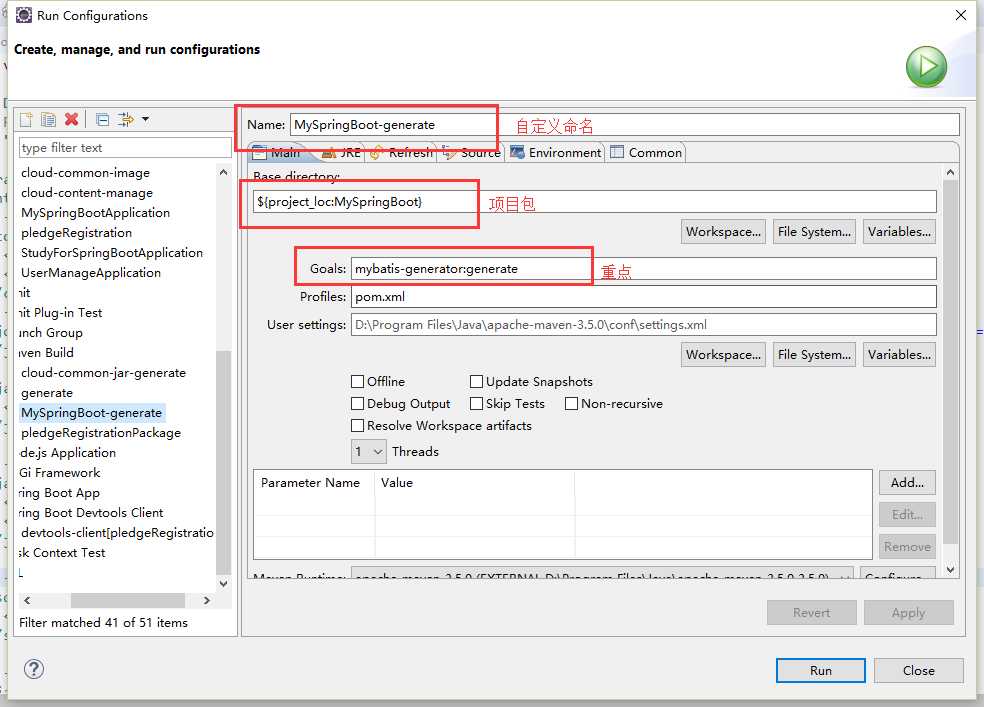Click the green Run arrow banner icon
This screenshot has height=707, width=984.
[x=926, y=66]
